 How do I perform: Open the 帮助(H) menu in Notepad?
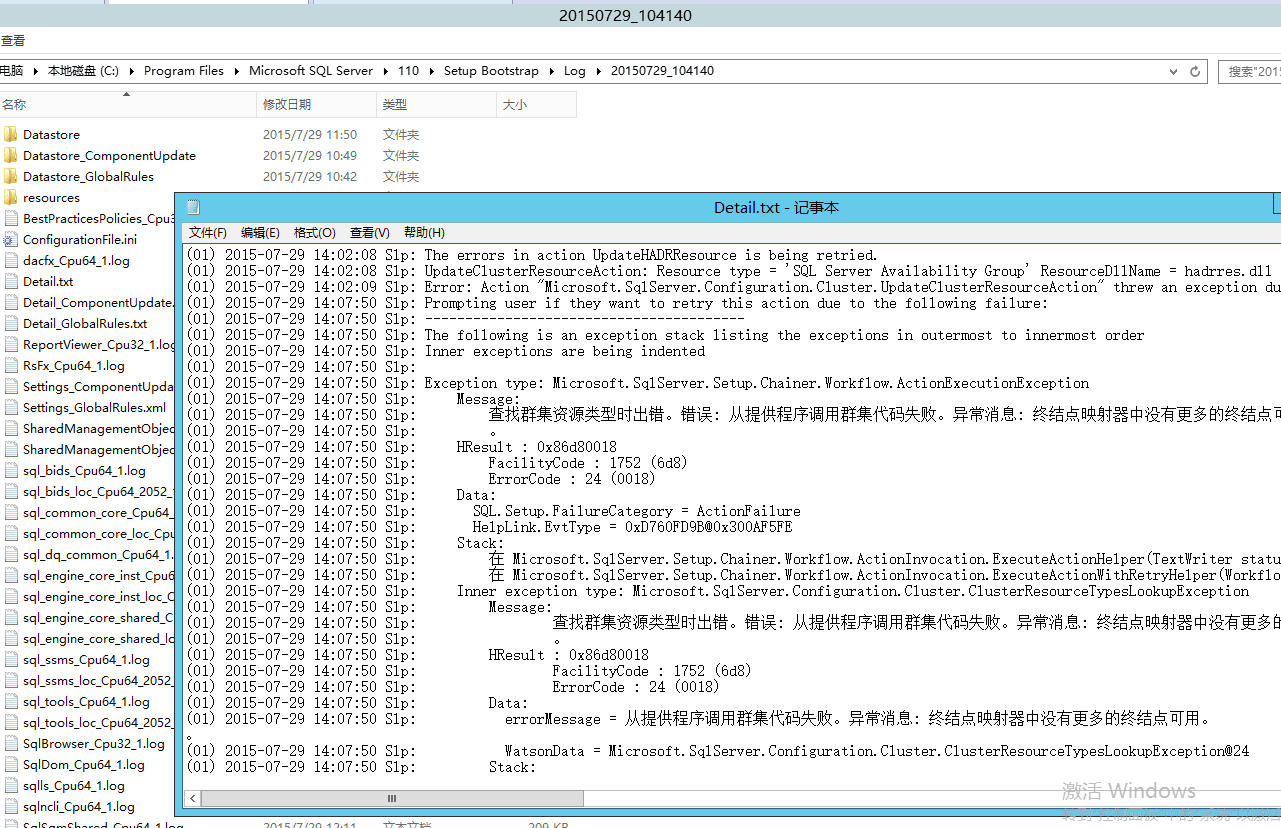[x=424, y=232]
